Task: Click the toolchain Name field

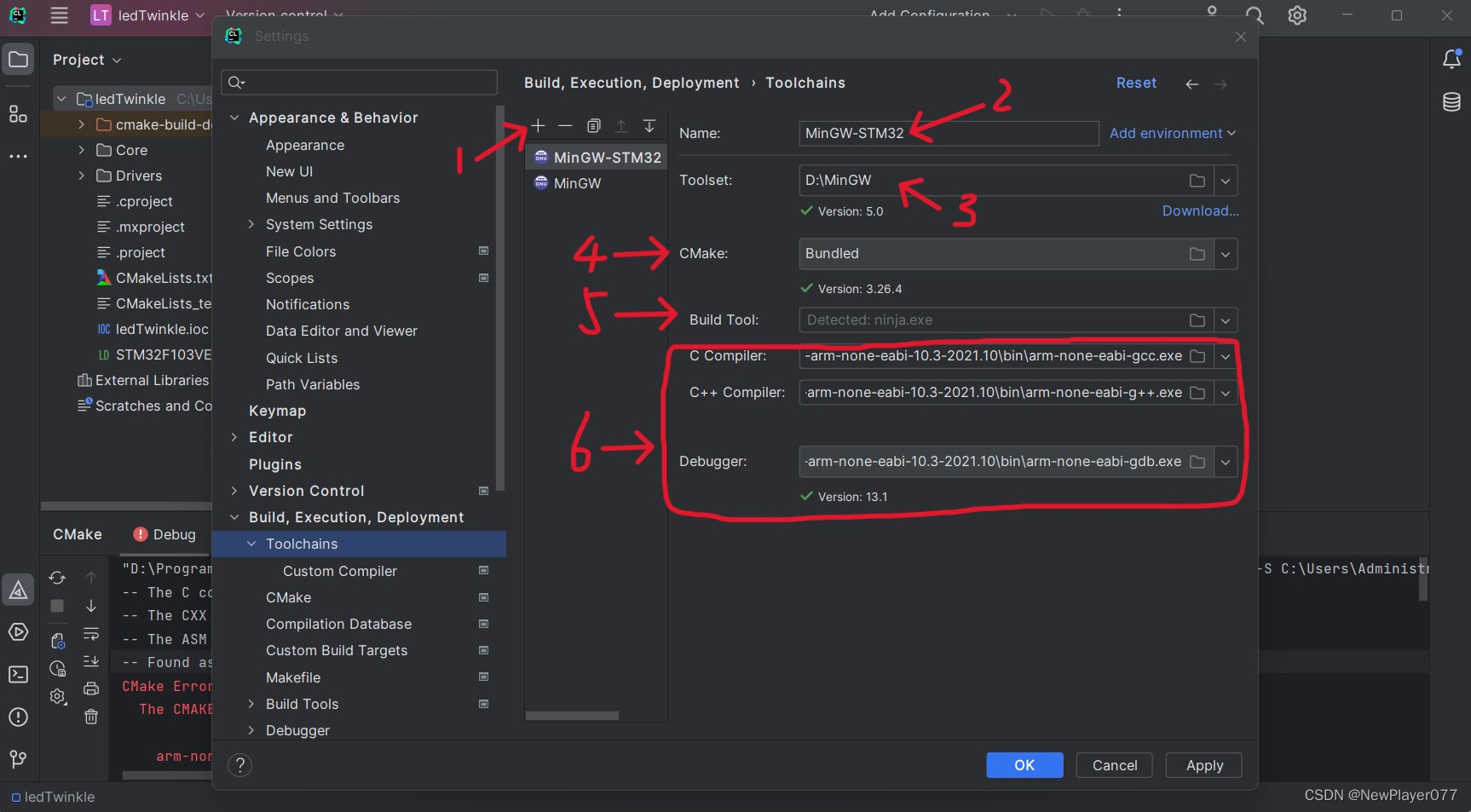Action: click(x=949, y=133)
